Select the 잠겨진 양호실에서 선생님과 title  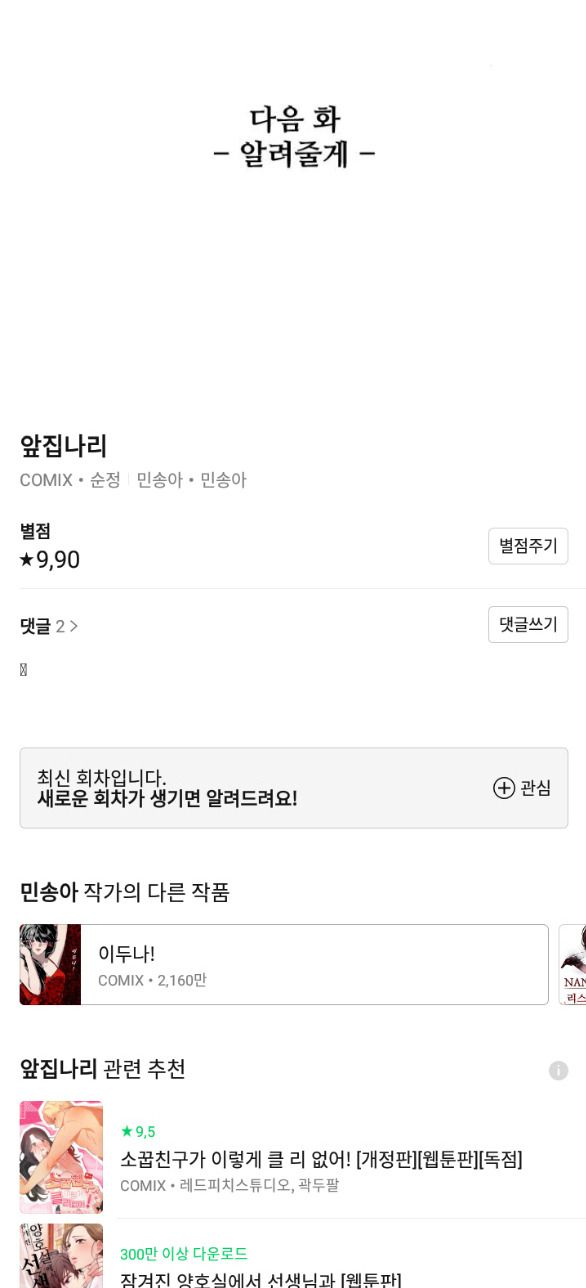point(260,1279)
